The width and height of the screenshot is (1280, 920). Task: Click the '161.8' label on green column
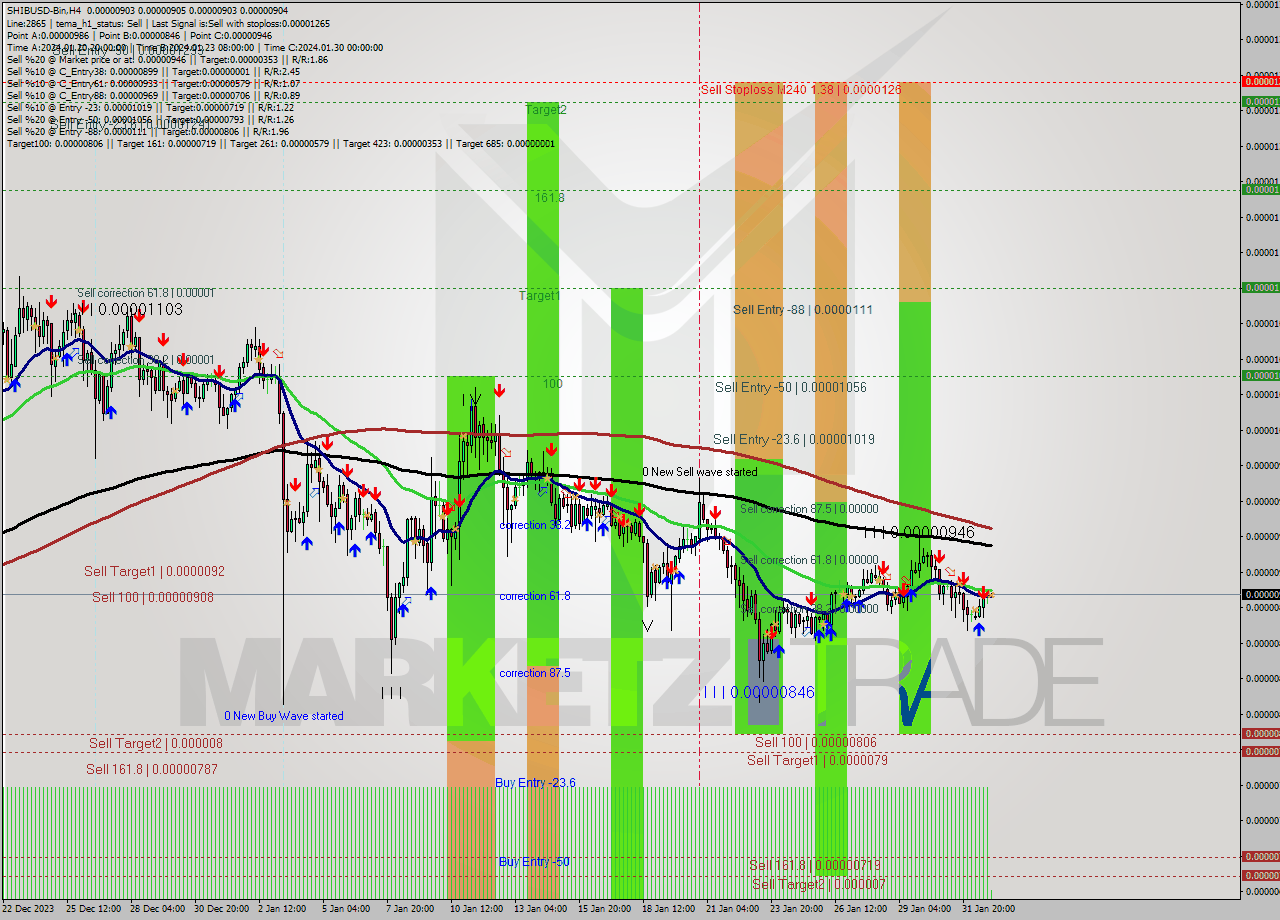point(549,198)
